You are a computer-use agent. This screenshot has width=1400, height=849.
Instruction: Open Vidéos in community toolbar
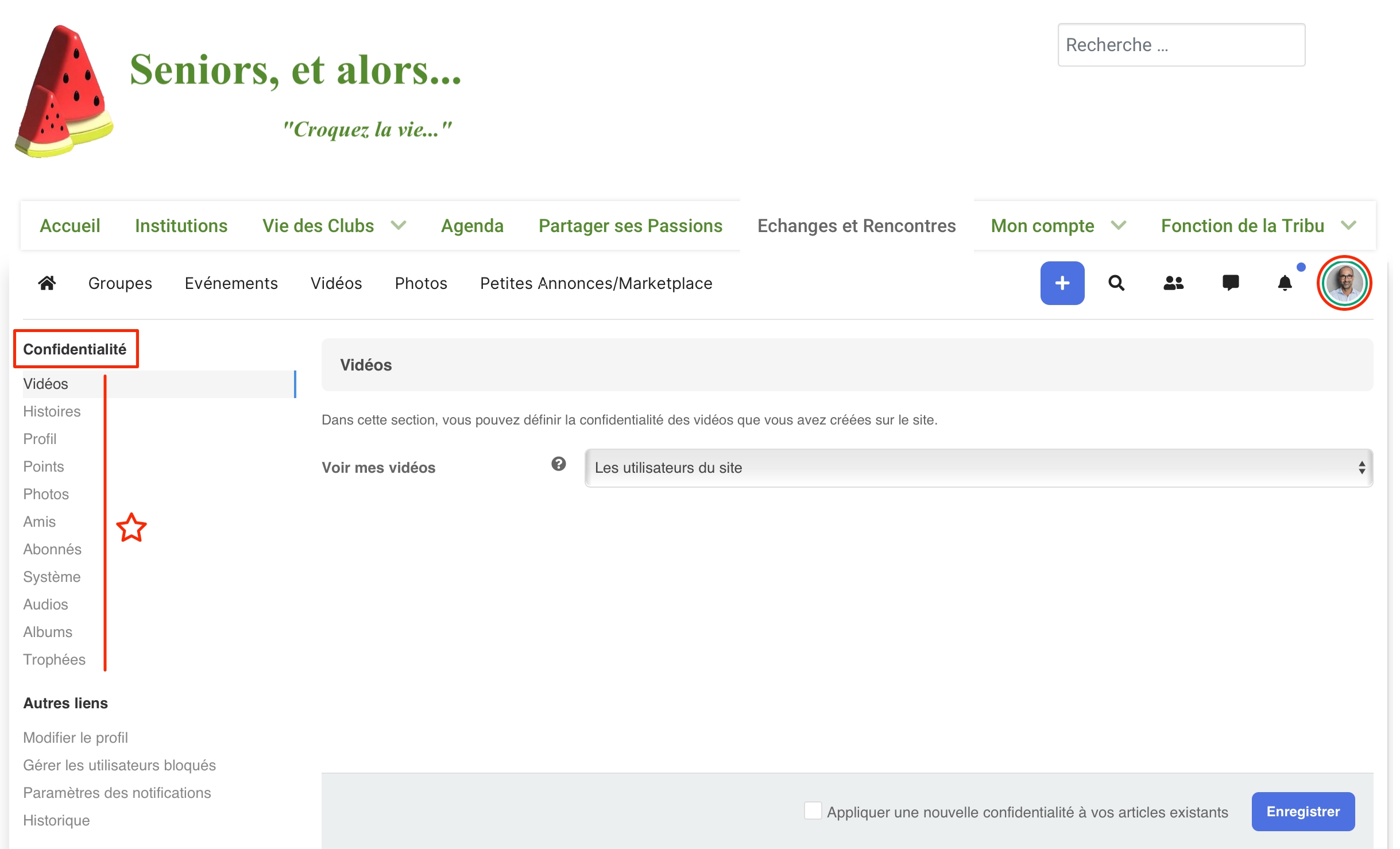(x=336, y=283)
